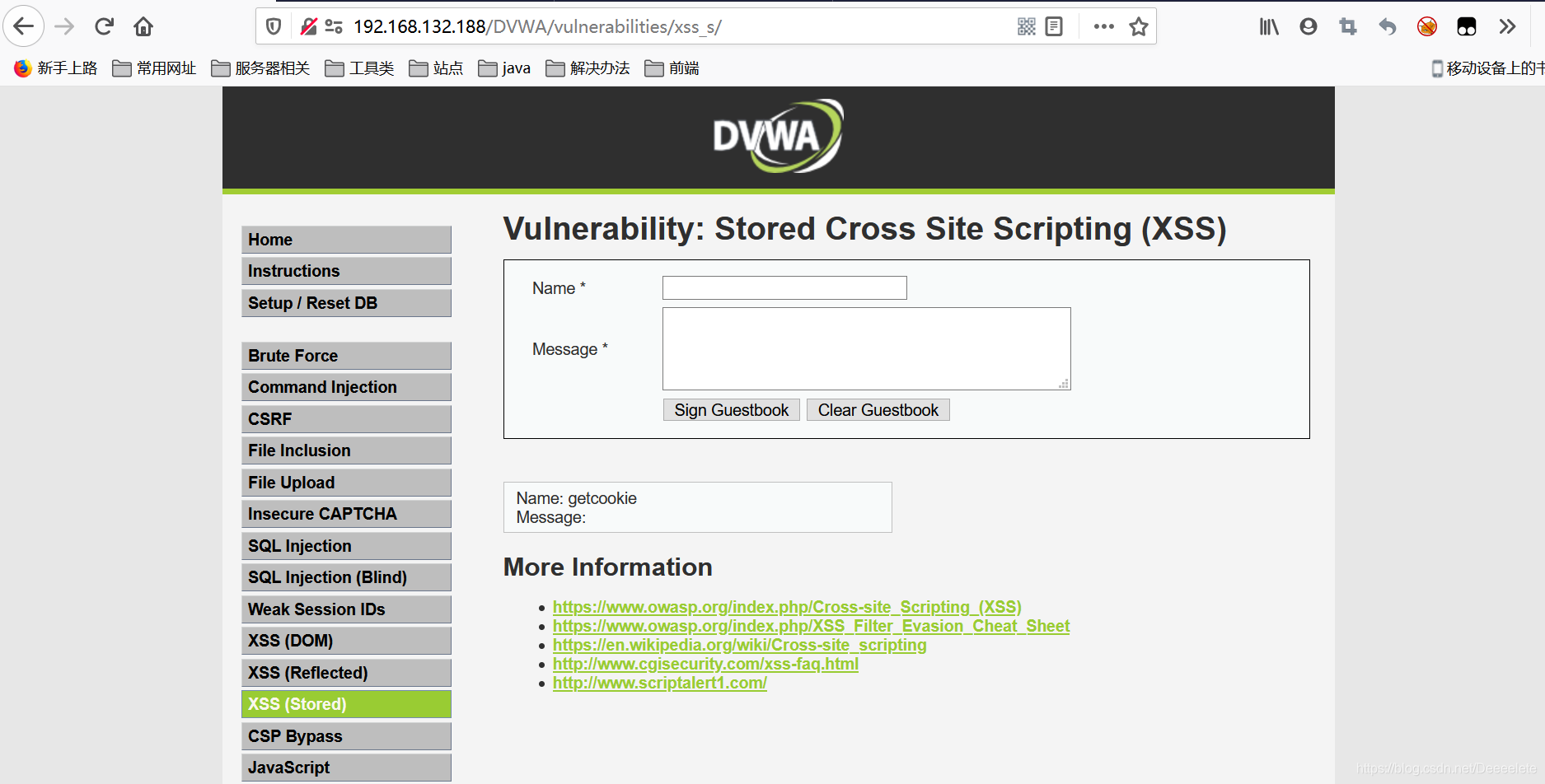
Task: Open the Instructions menu item
Action: pyautogui.click(x=346, y=271)
